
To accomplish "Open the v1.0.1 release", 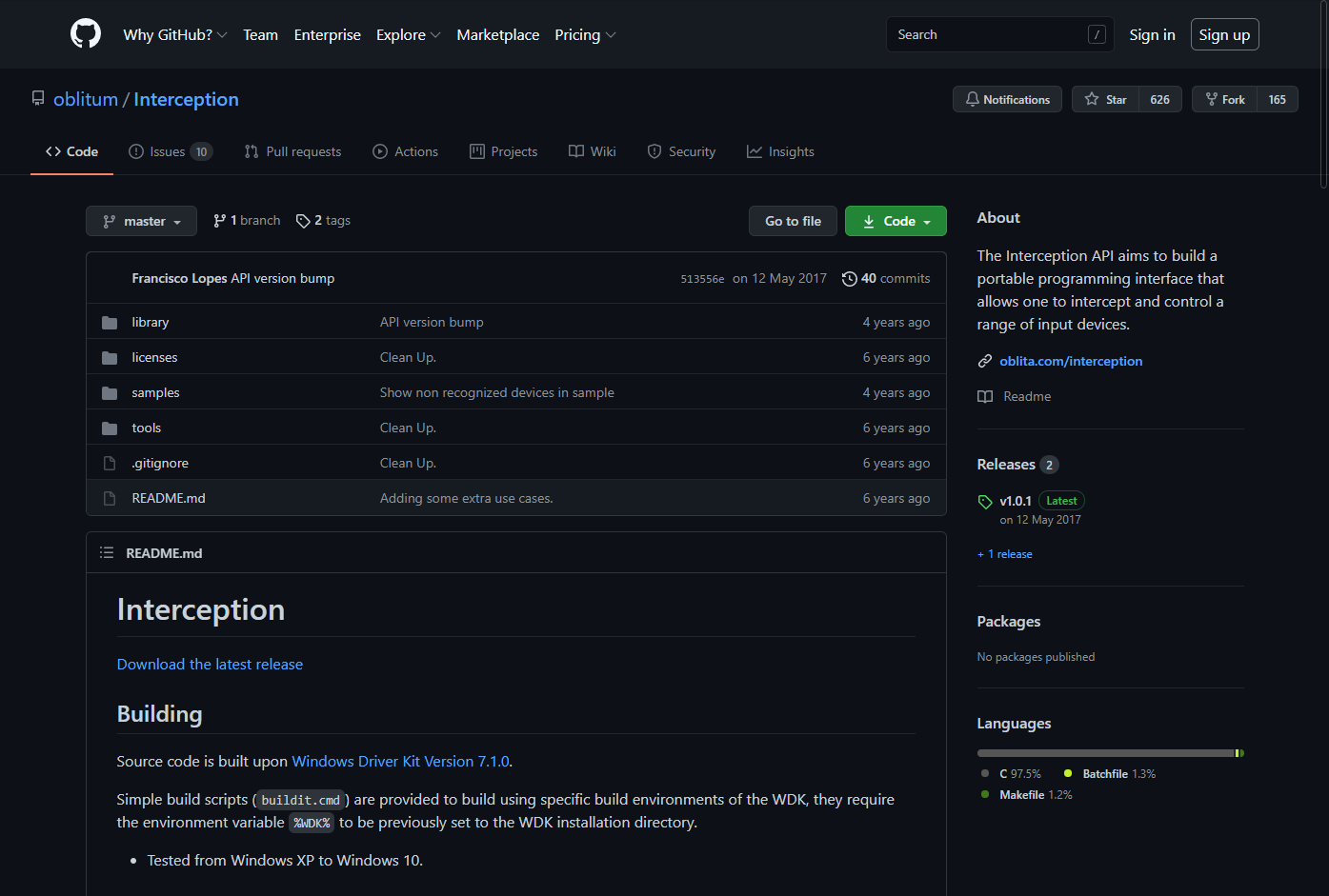I will (1016, 501).
